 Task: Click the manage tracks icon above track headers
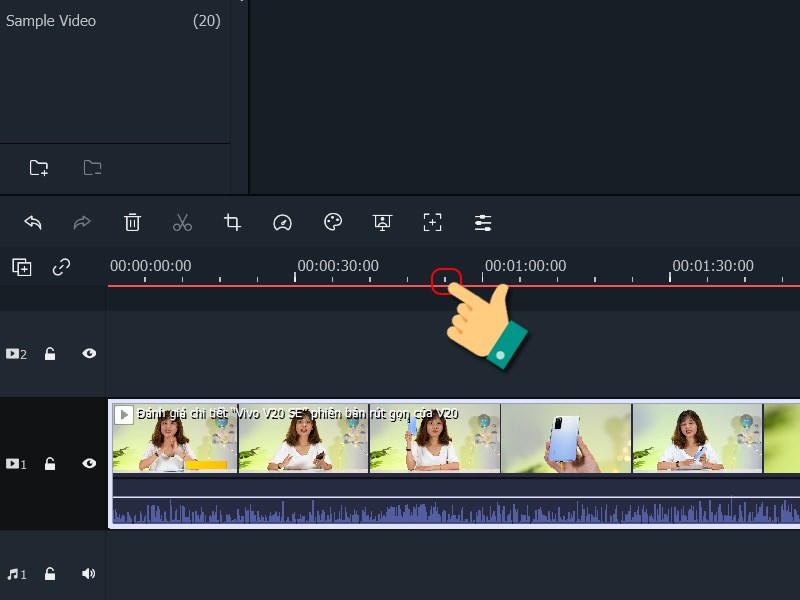click(x=22, y=267)
